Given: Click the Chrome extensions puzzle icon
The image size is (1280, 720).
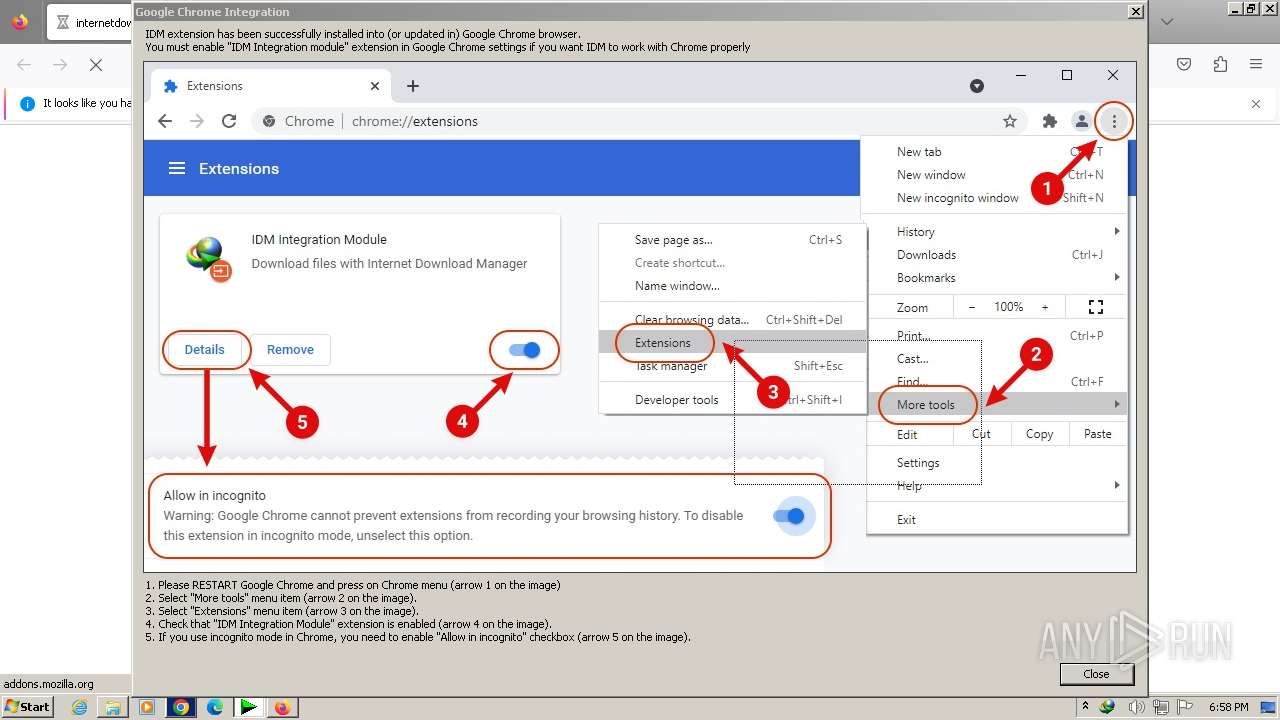Looking at the screenshot, I should 1049,121.
